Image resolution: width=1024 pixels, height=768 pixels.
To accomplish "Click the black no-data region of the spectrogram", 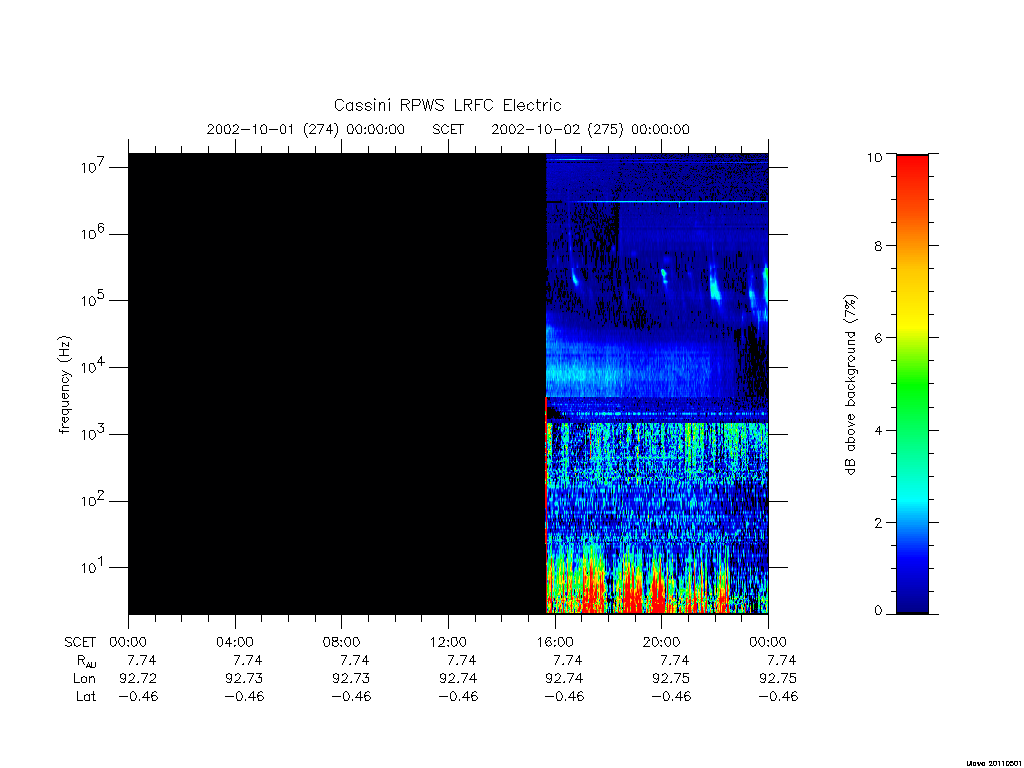I will coord(337,383).
